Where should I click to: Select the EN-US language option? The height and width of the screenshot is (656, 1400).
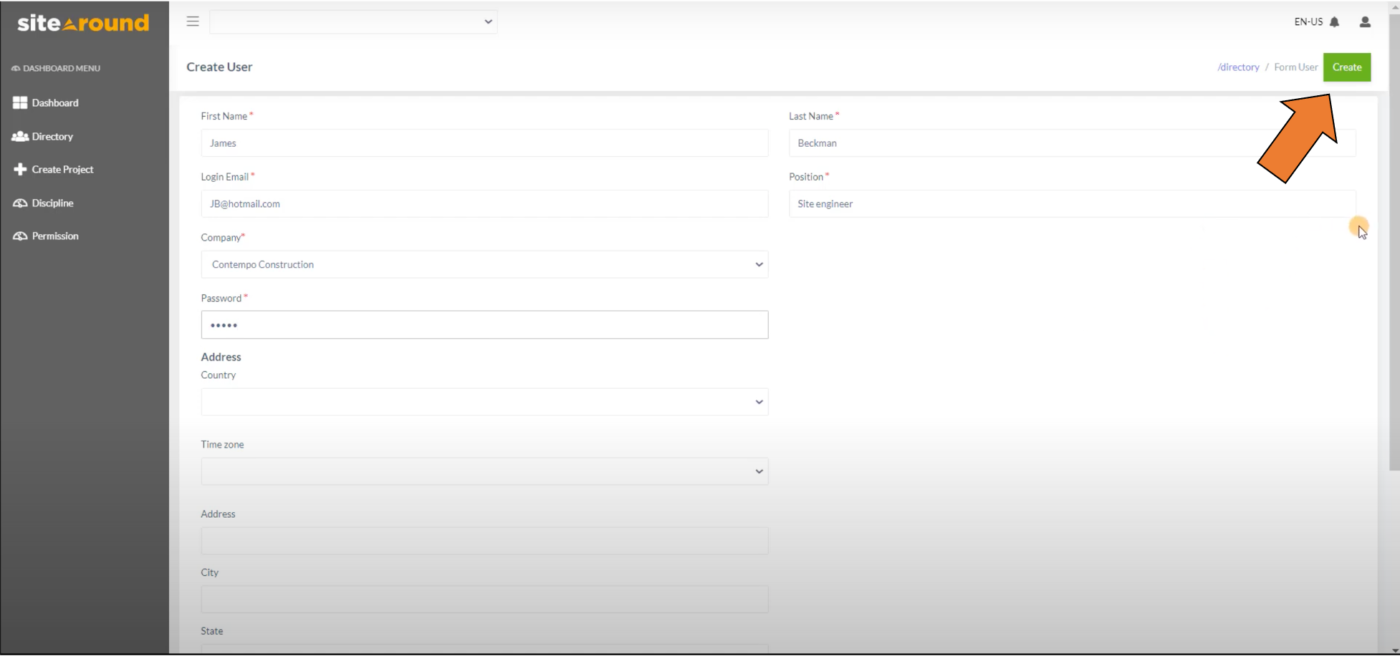coord(1309,20)
